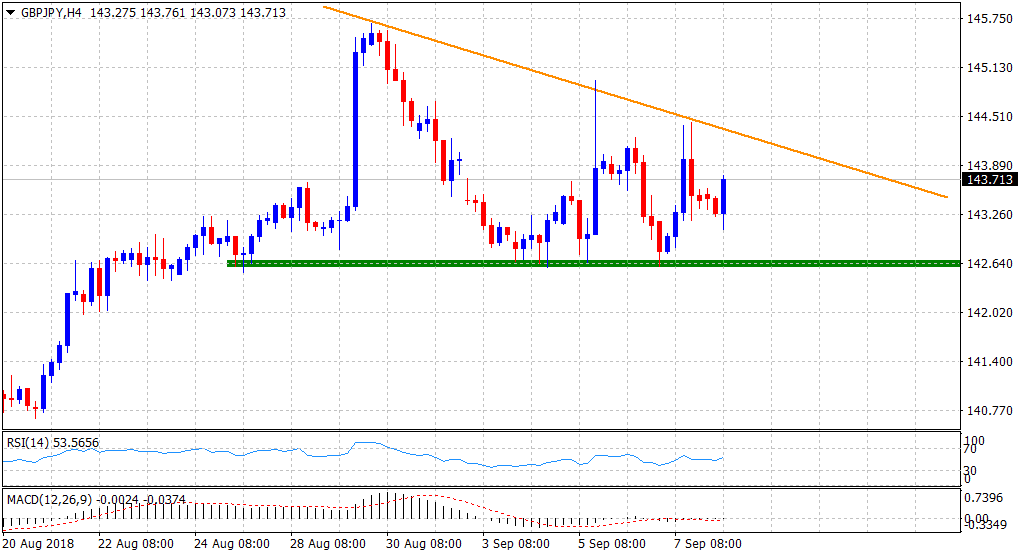This screenshot has height=556, width=1020.
Task: Click the MACD(12,26,9) indicator label
Action: pos(46,498)
